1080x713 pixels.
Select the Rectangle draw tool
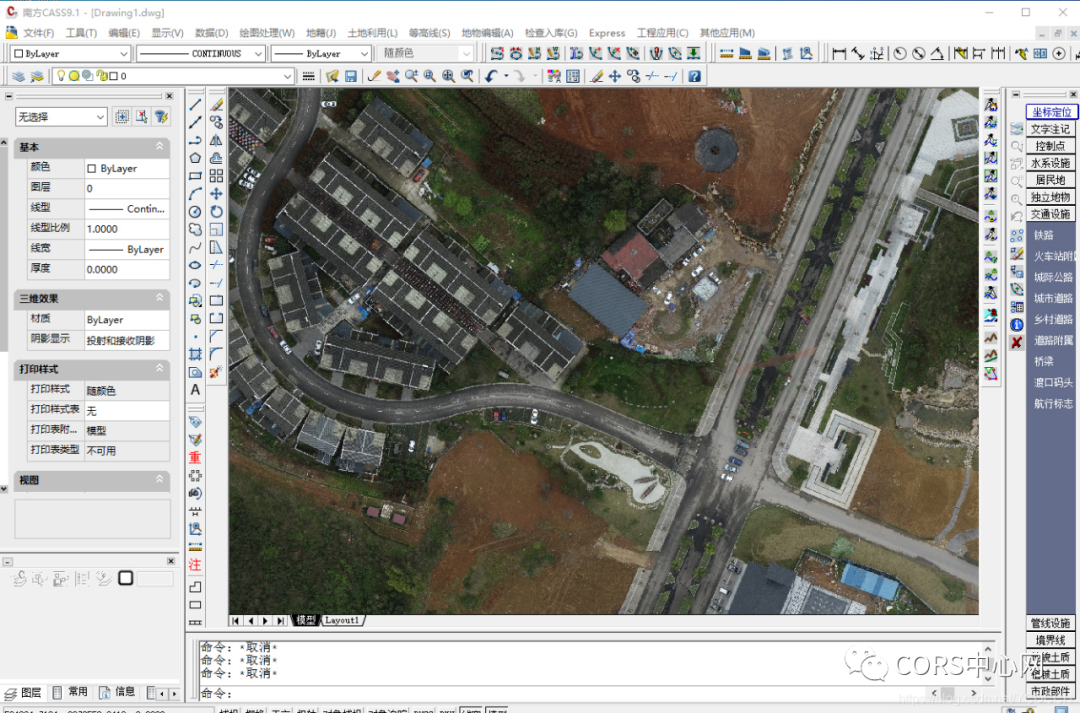tap(196, 176)
